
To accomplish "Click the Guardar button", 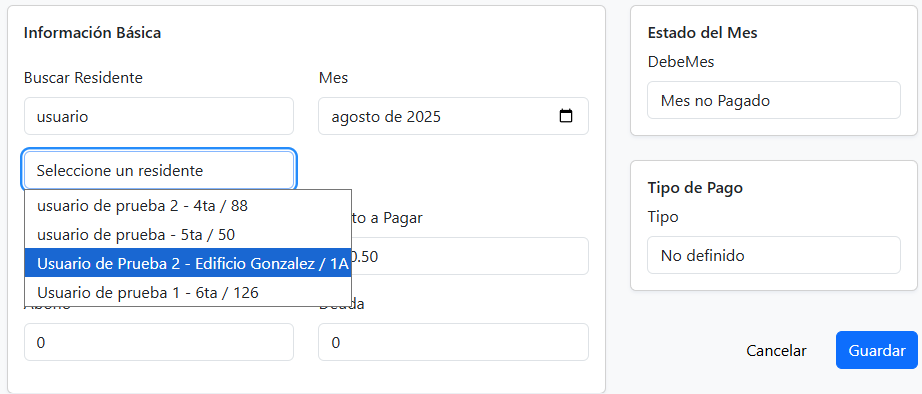I will tap(877, 350).
